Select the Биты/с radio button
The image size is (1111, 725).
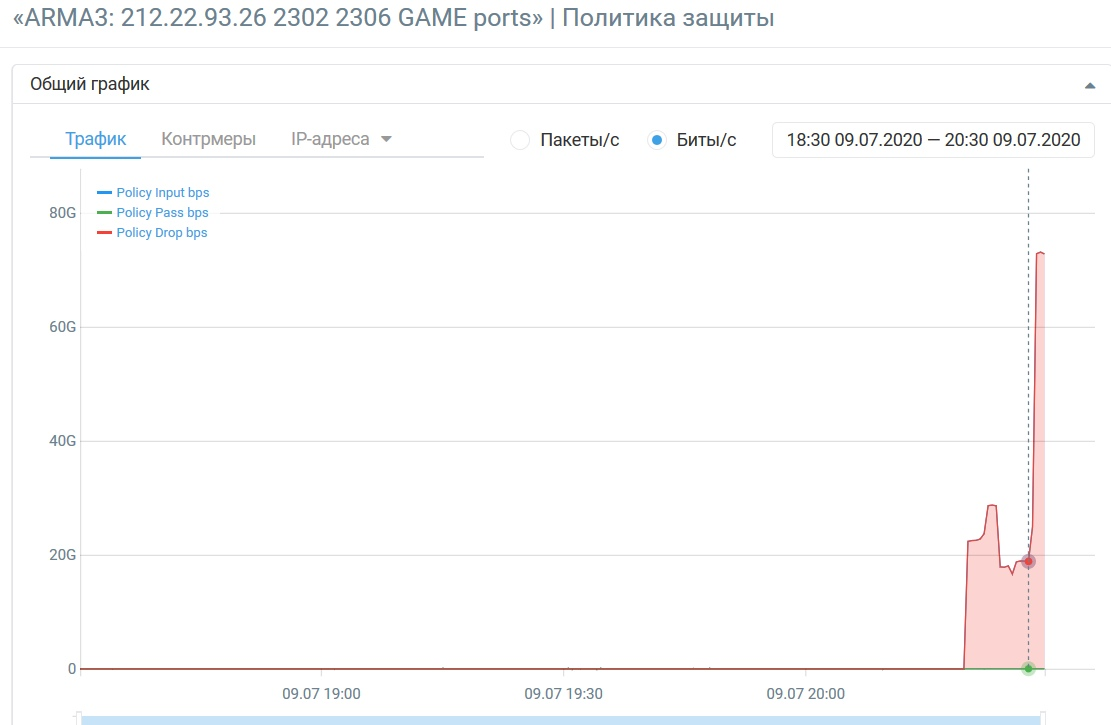pyautogui.click(x=657, y=140)
